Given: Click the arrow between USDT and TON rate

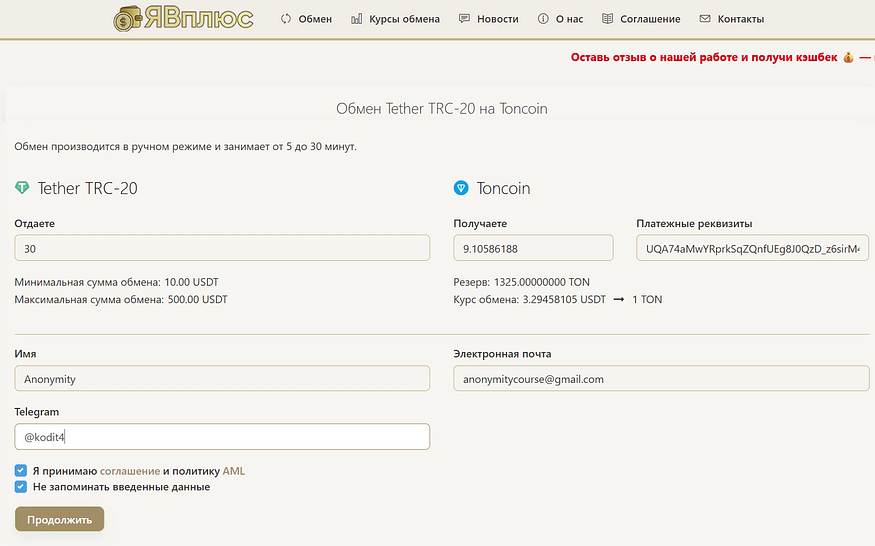Looking at the screenshot, I should point(618,299).
